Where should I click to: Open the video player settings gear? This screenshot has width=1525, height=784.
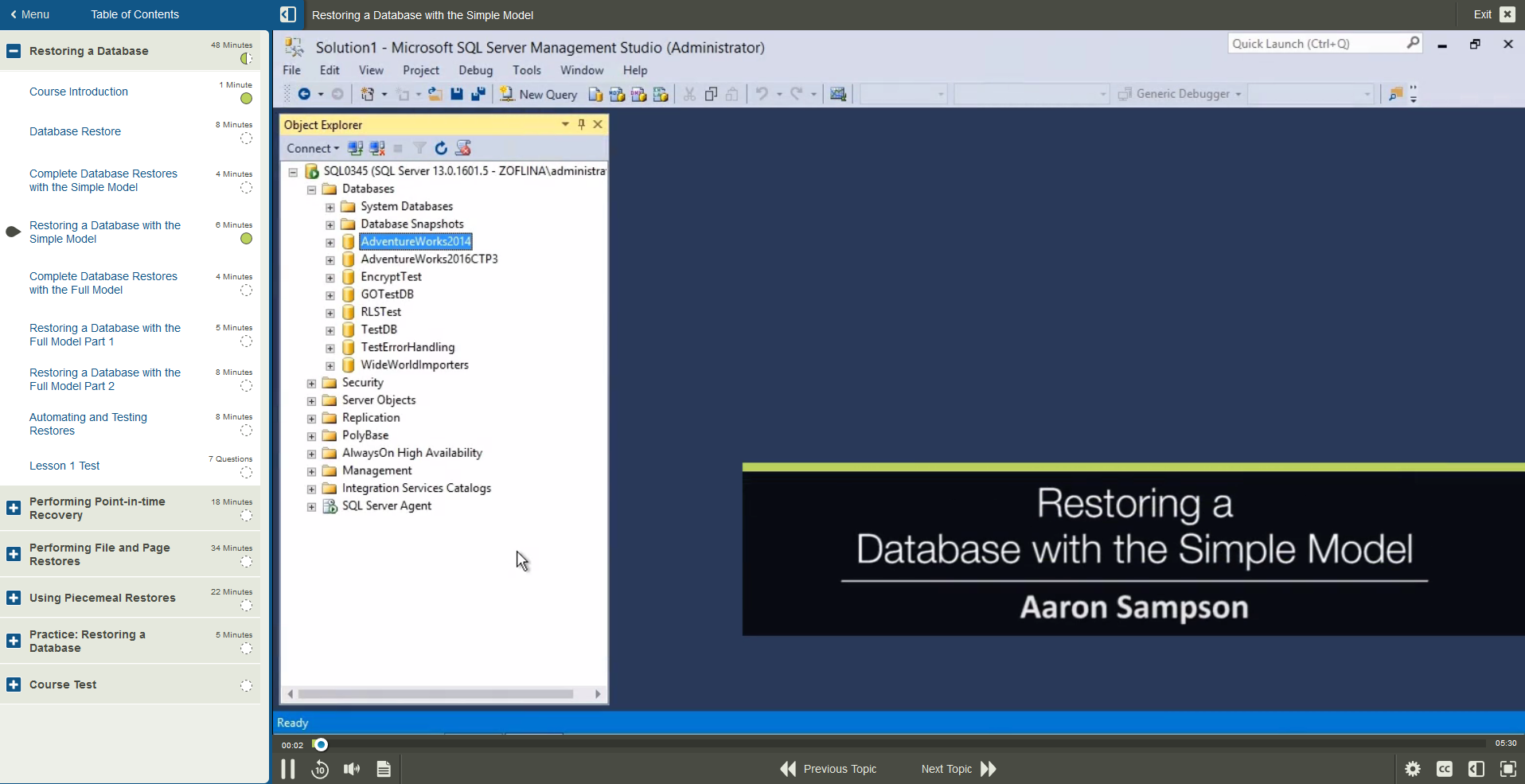[1413, 768]
